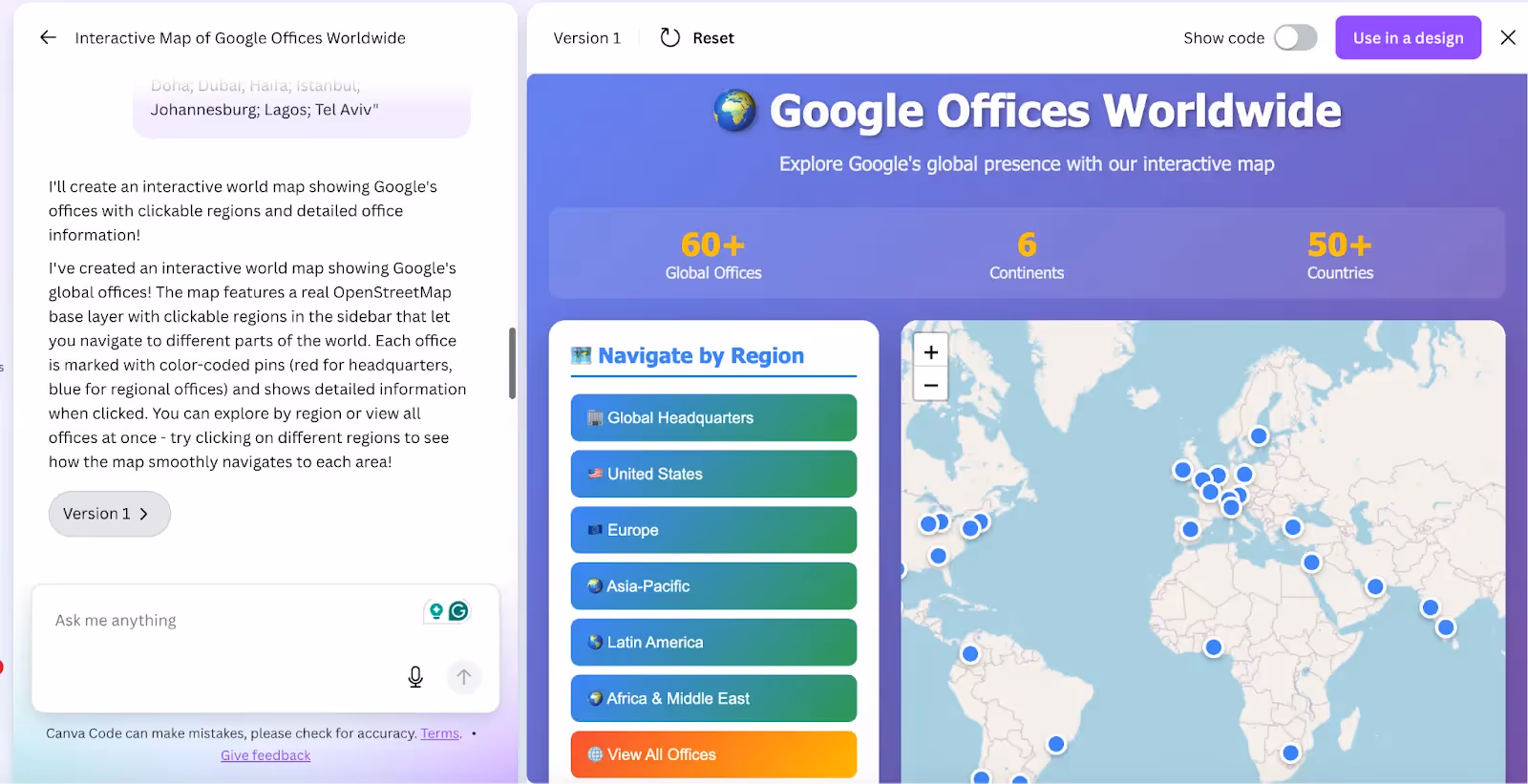This screenshot has width=1528, height=784.
Task: Zoom in the map with plus button
Action: point(931,351)
